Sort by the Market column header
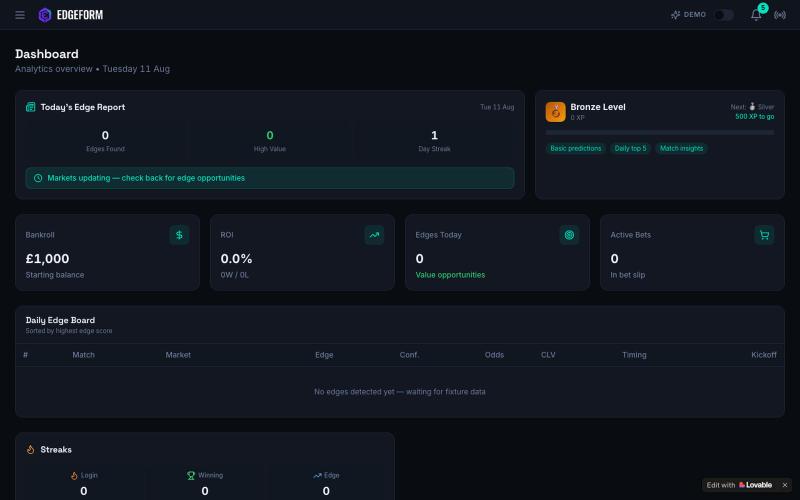Screen dimensions: 800x500 [178, 355]
